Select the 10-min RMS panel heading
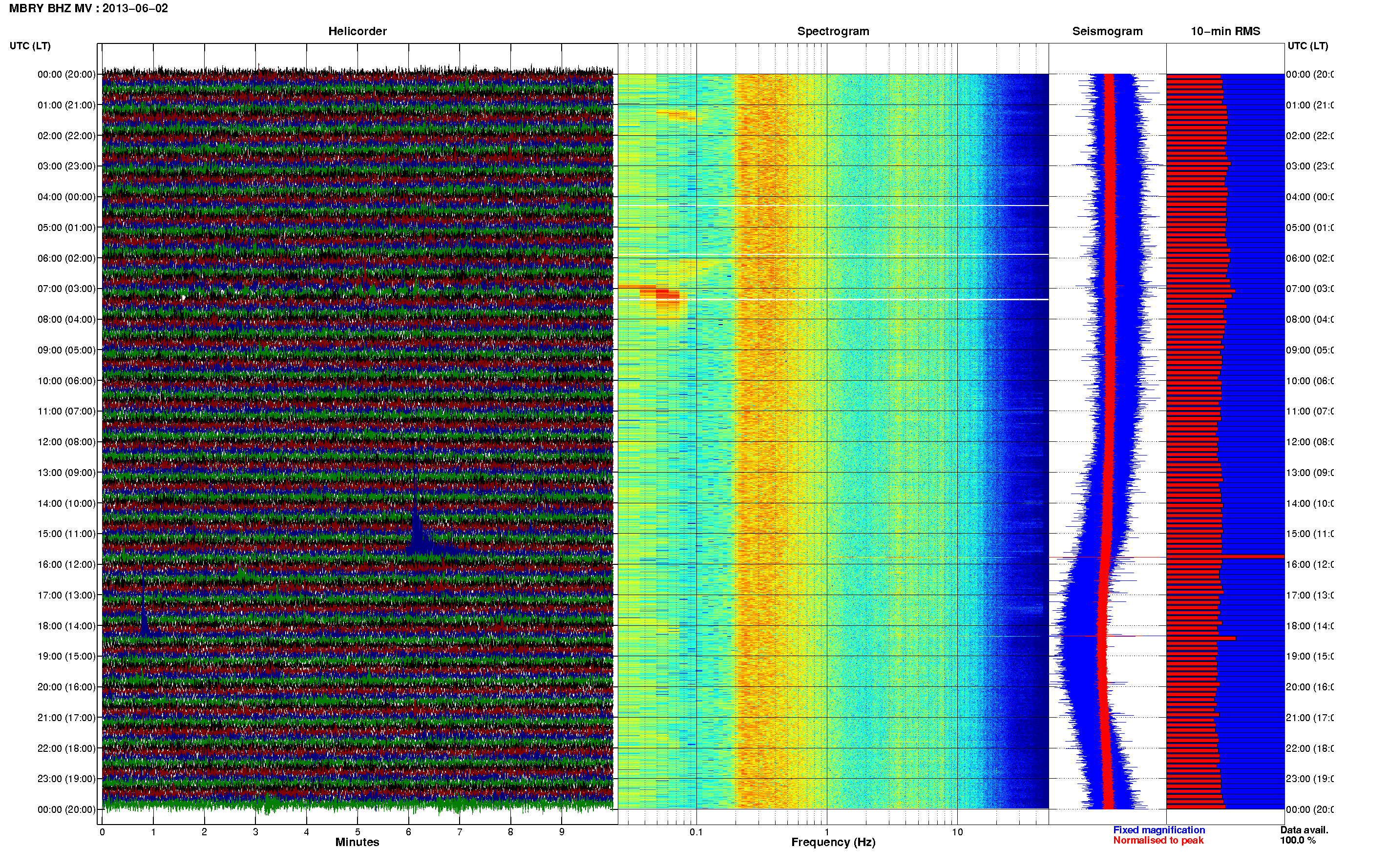This screenshot has width=1389, height=868. pos(1225,32)
